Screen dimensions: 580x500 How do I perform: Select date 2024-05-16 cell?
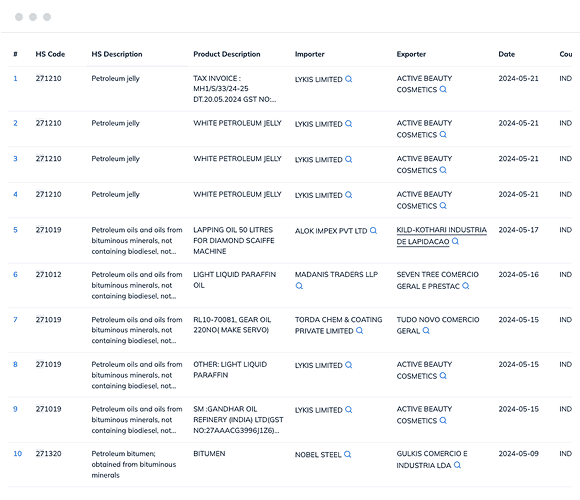[519, 274]
